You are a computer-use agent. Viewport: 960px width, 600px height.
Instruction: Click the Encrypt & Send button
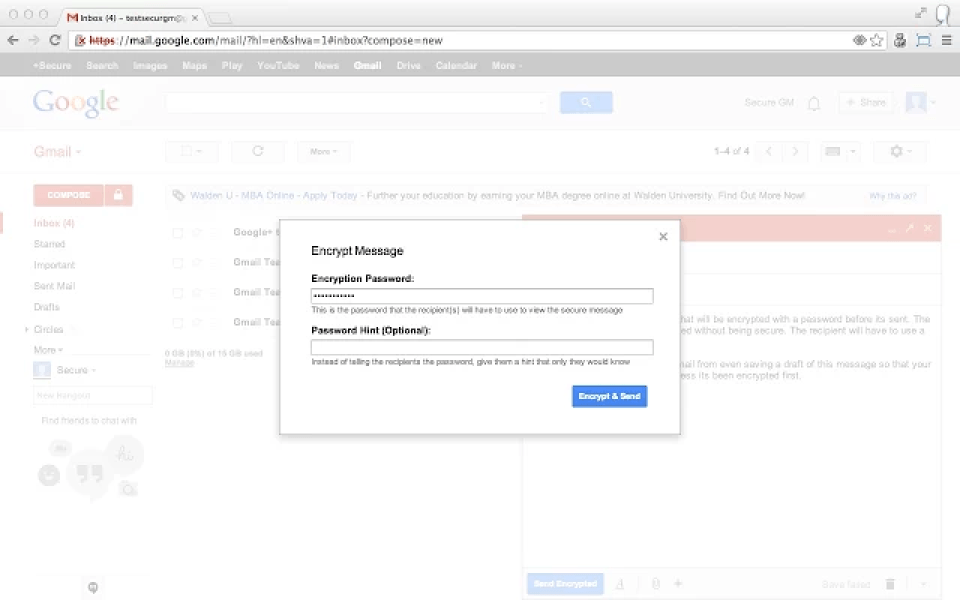609,396
